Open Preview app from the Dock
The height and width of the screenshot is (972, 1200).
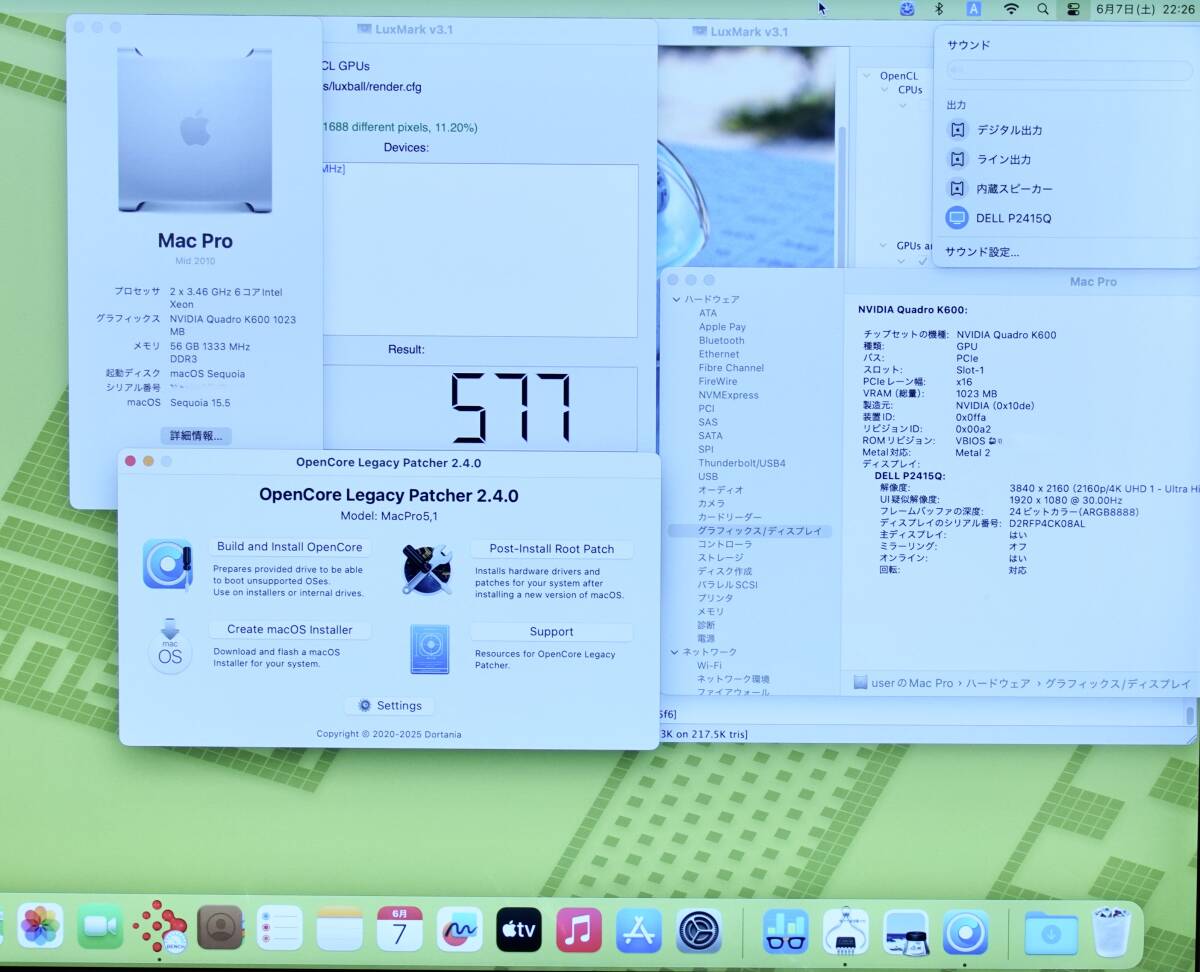pyautogui.click(x=906, y=932)
